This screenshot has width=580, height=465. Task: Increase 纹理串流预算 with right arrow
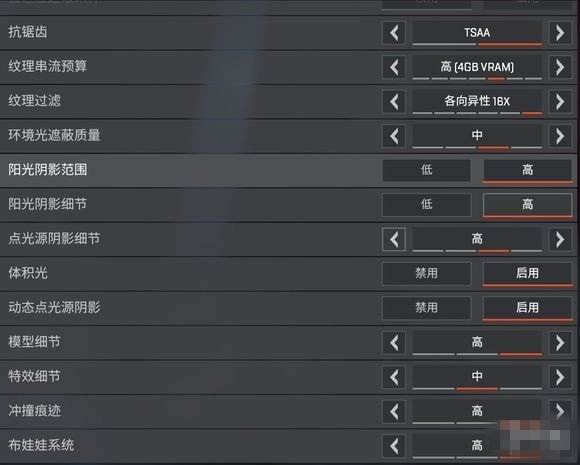(x=560, y=67)
